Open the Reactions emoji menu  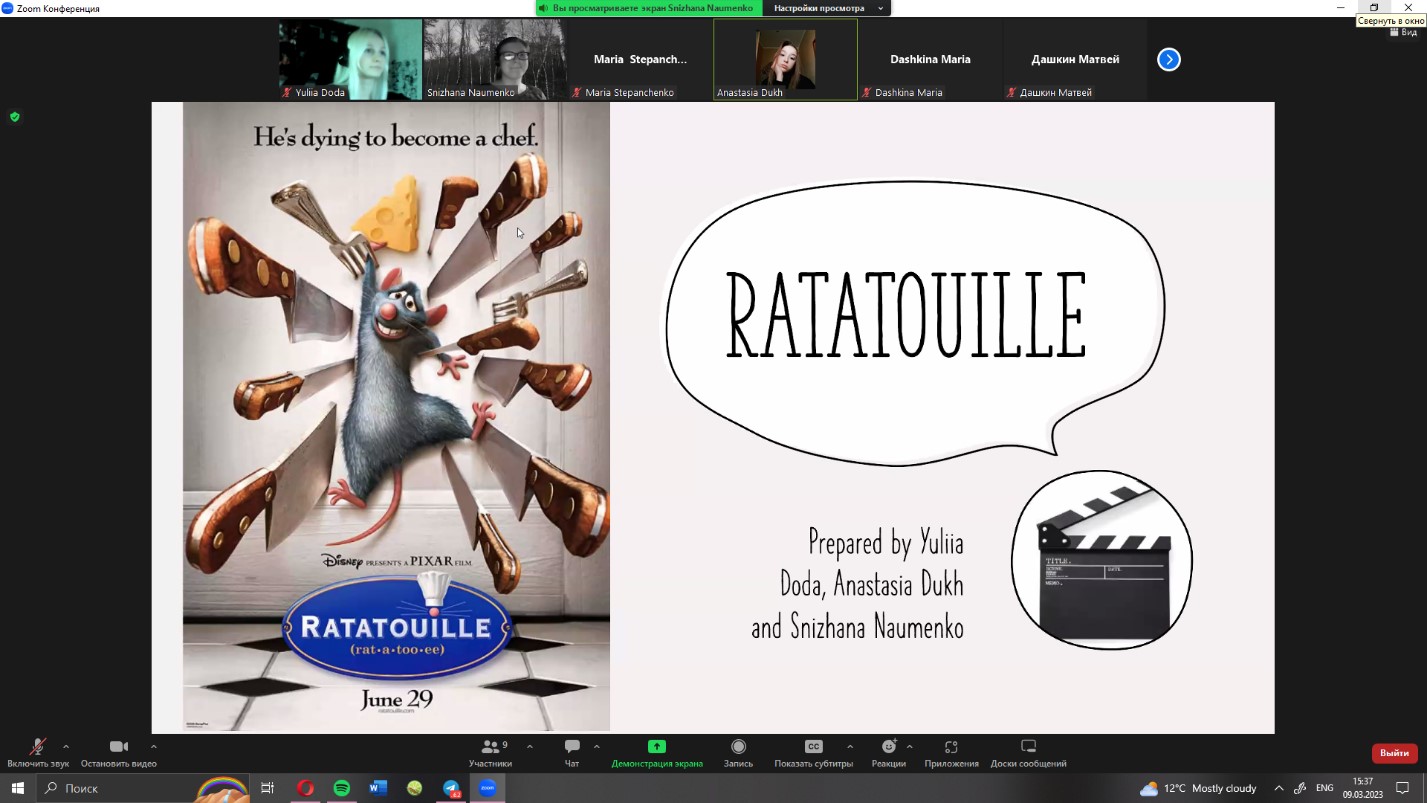pyautogui.click(x=888, y=747)
